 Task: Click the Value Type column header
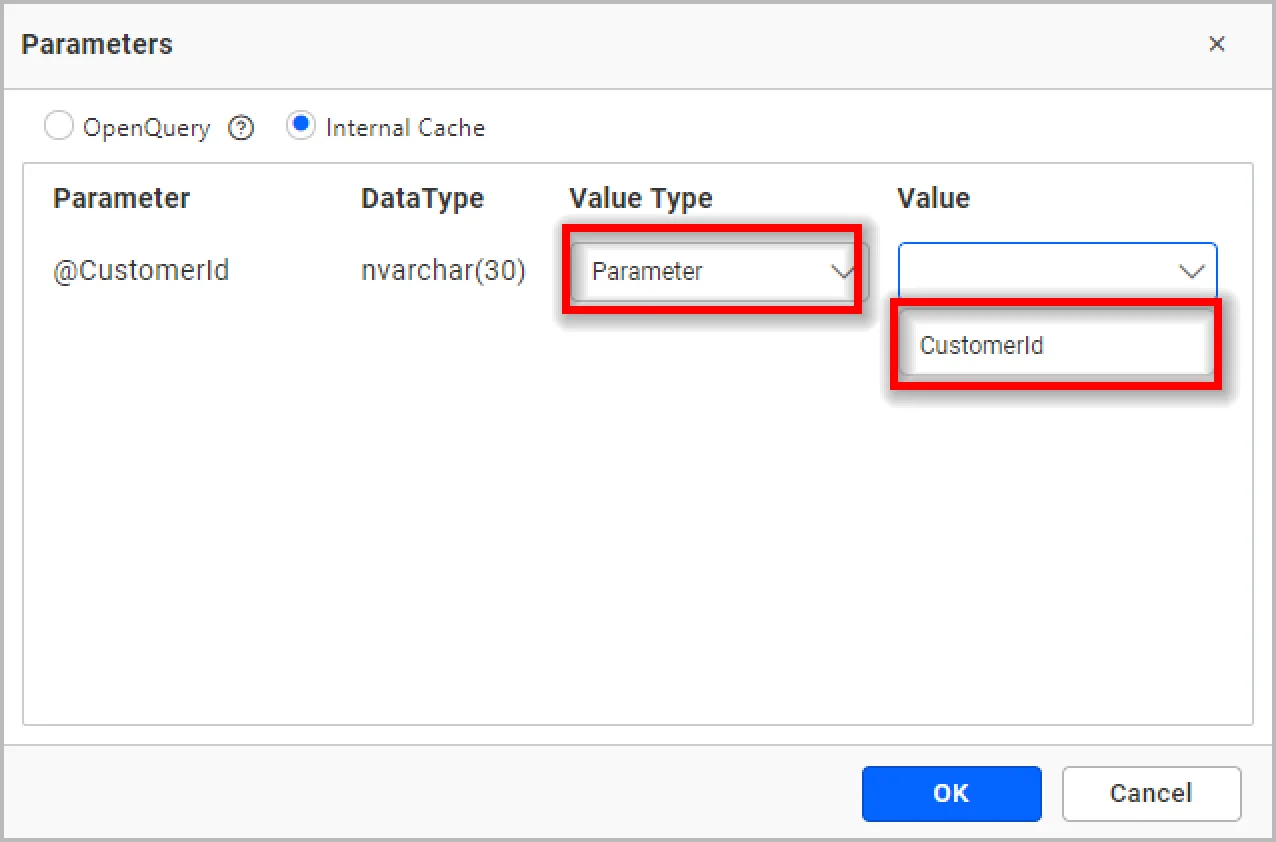tap(640, 198)
